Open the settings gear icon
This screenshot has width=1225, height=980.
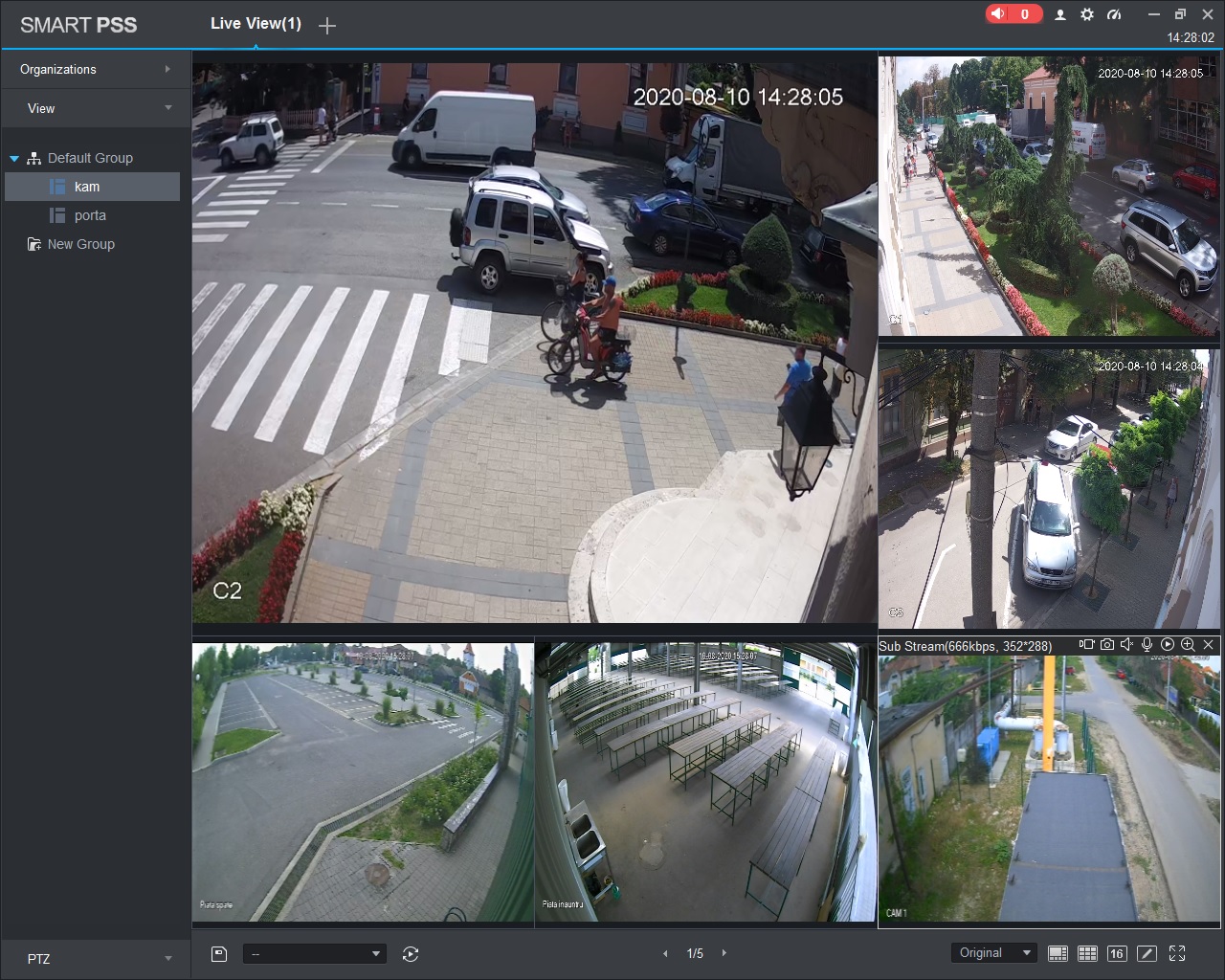1087,14
